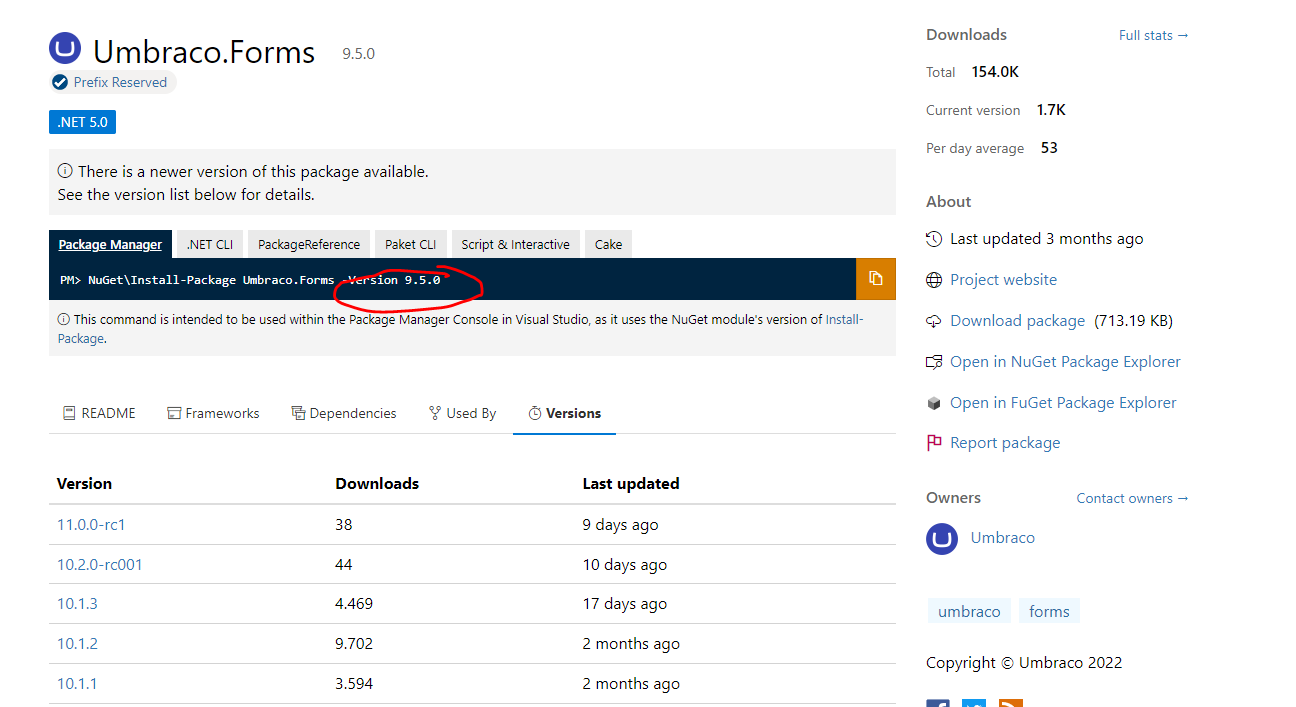
Task: Open the Full stats link
Action: coord(1154,35)
